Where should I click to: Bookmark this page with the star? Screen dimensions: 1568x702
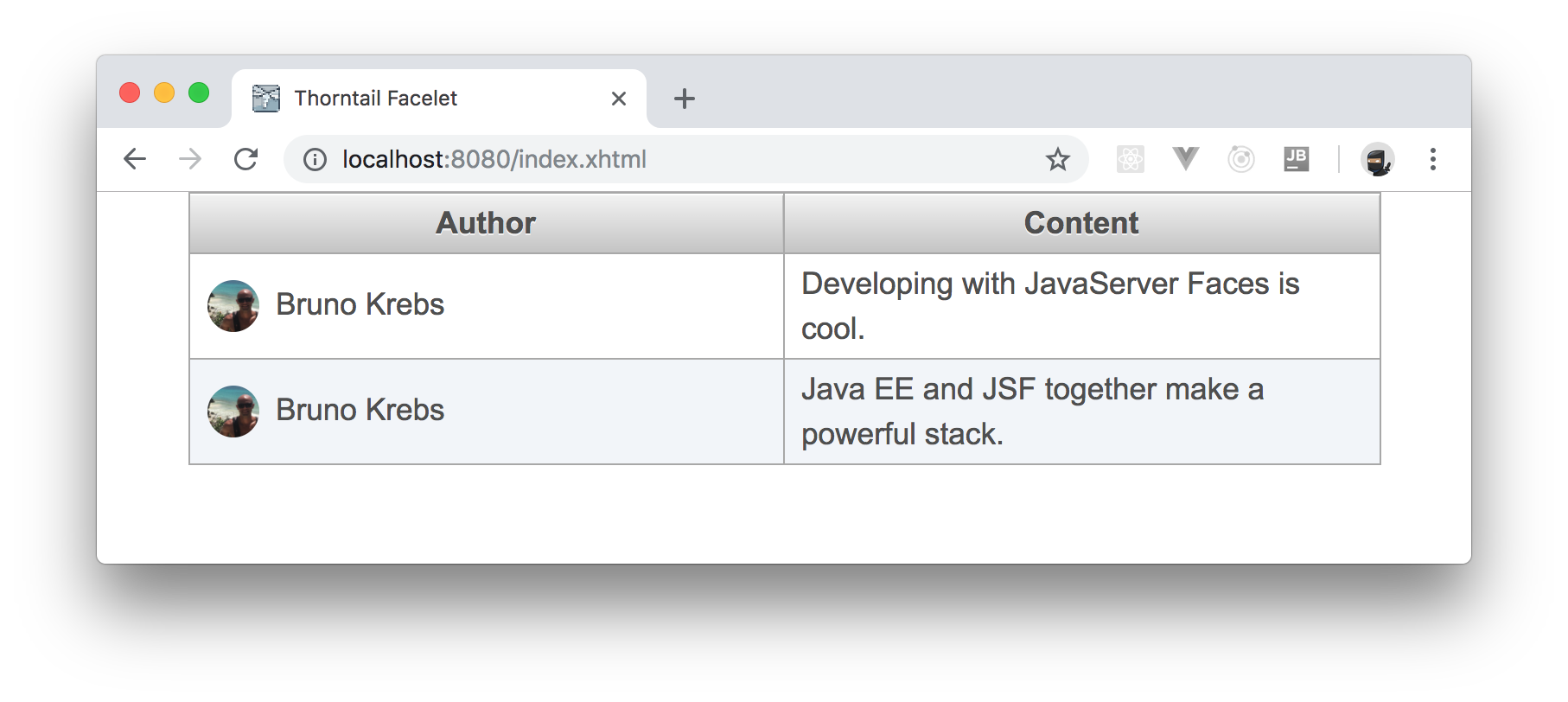1057,159
